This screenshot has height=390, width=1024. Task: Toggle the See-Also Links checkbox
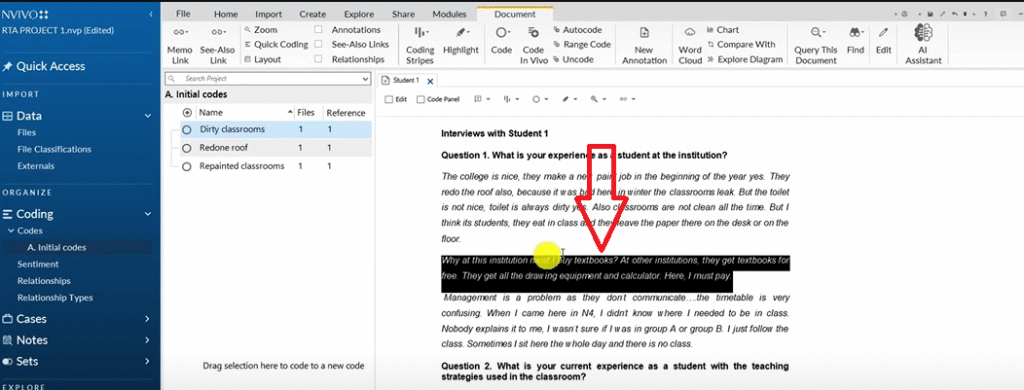[x=318, y=44]
